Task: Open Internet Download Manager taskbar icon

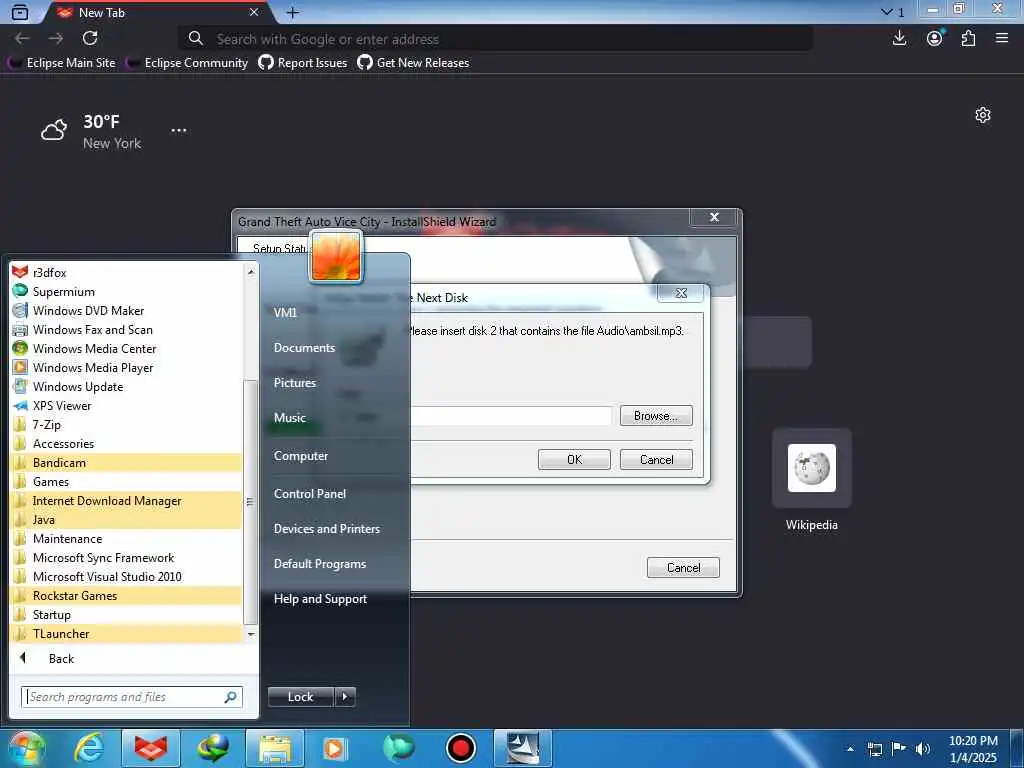Action: click(213, 748)
